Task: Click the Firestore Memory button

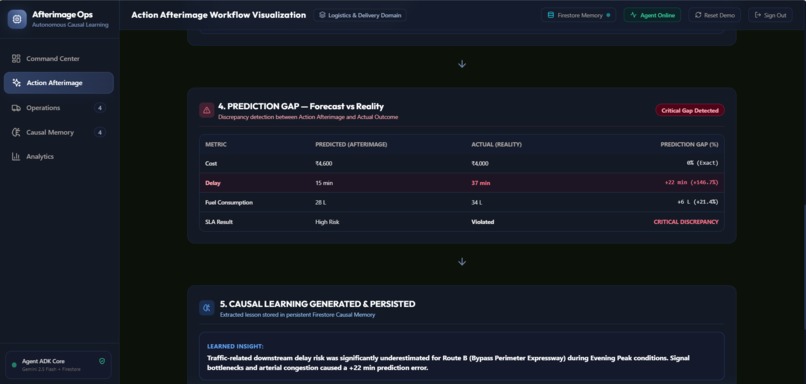Action: click(x=578, y=15)
